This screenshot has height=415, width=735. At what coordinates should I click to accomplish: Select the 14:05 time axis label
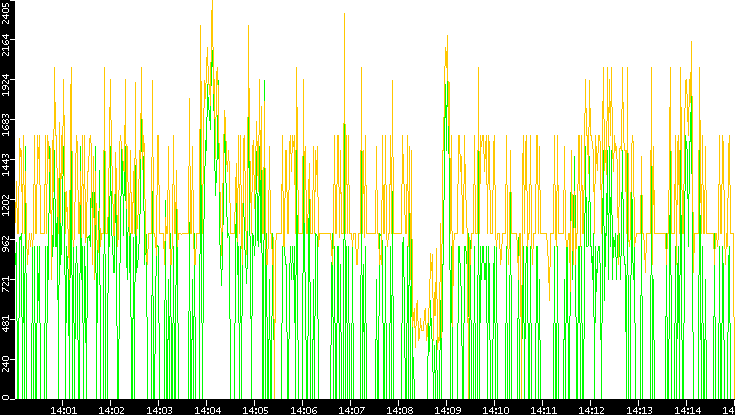click(x=255, y=410)
